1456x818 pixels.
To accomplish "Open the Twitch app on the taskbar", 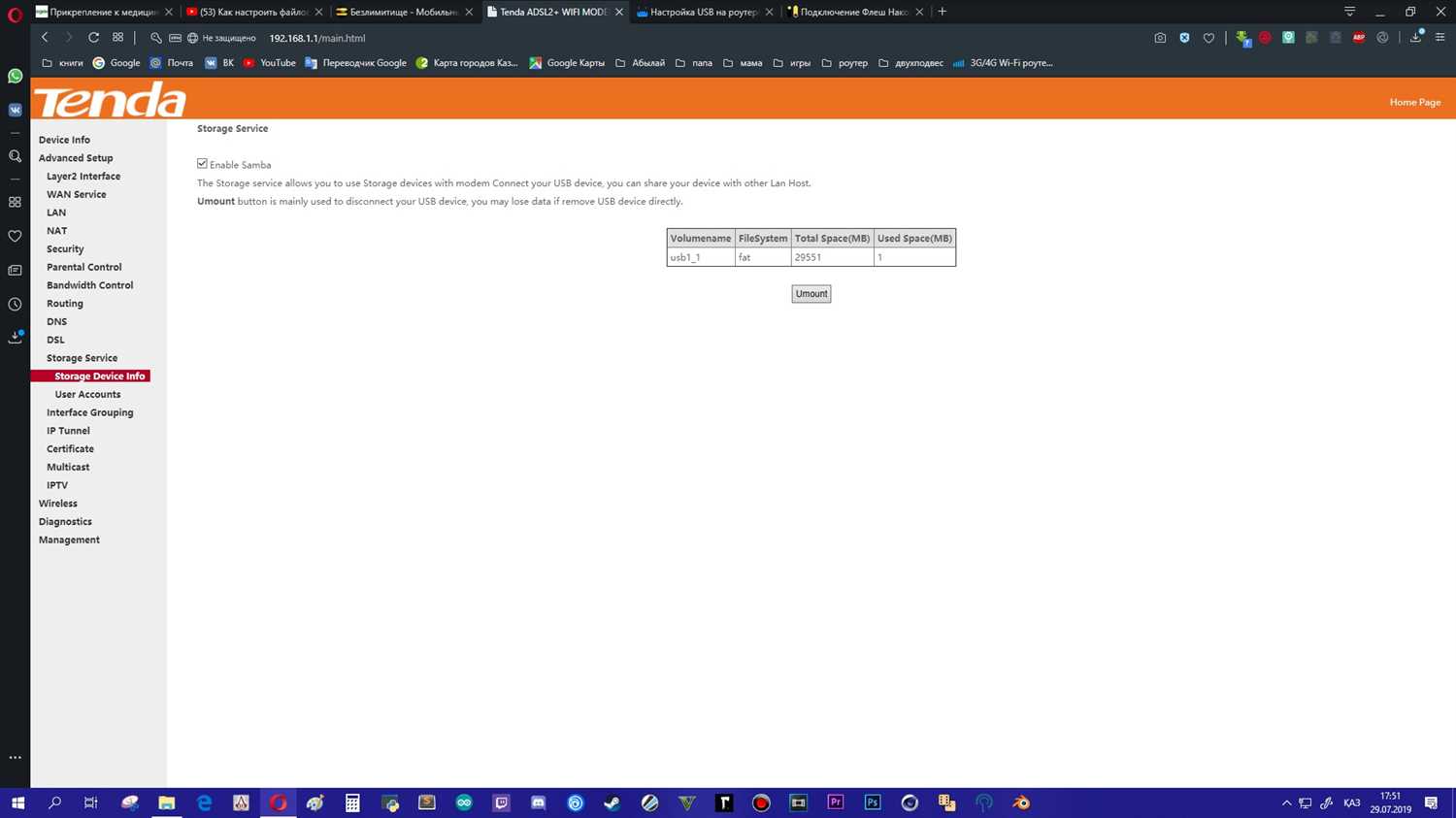I will (x=501, y=802).
